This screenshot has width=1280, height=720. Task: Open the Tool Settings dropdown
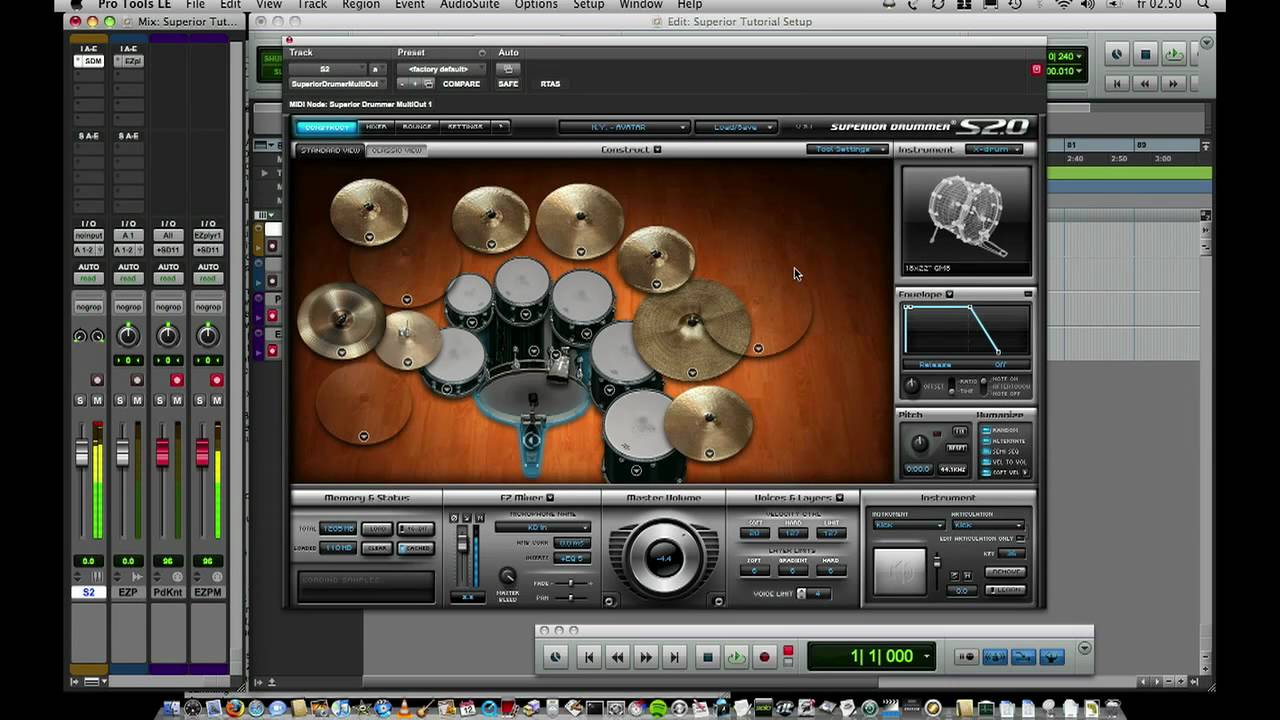[x=847, y=149]
